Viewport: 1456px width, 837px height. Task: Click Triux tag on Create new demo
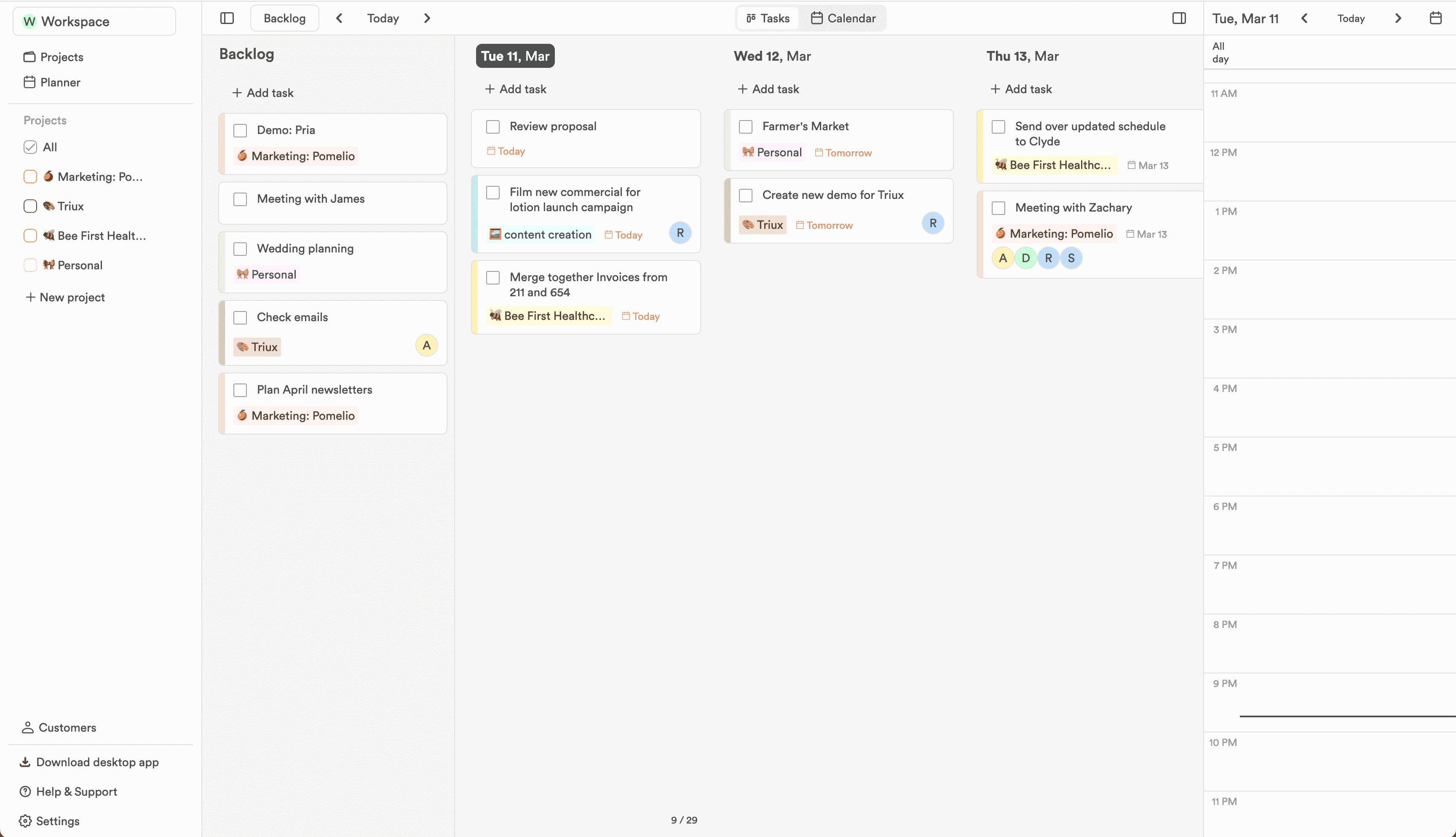pyautogui.click(x=763, y=225)
